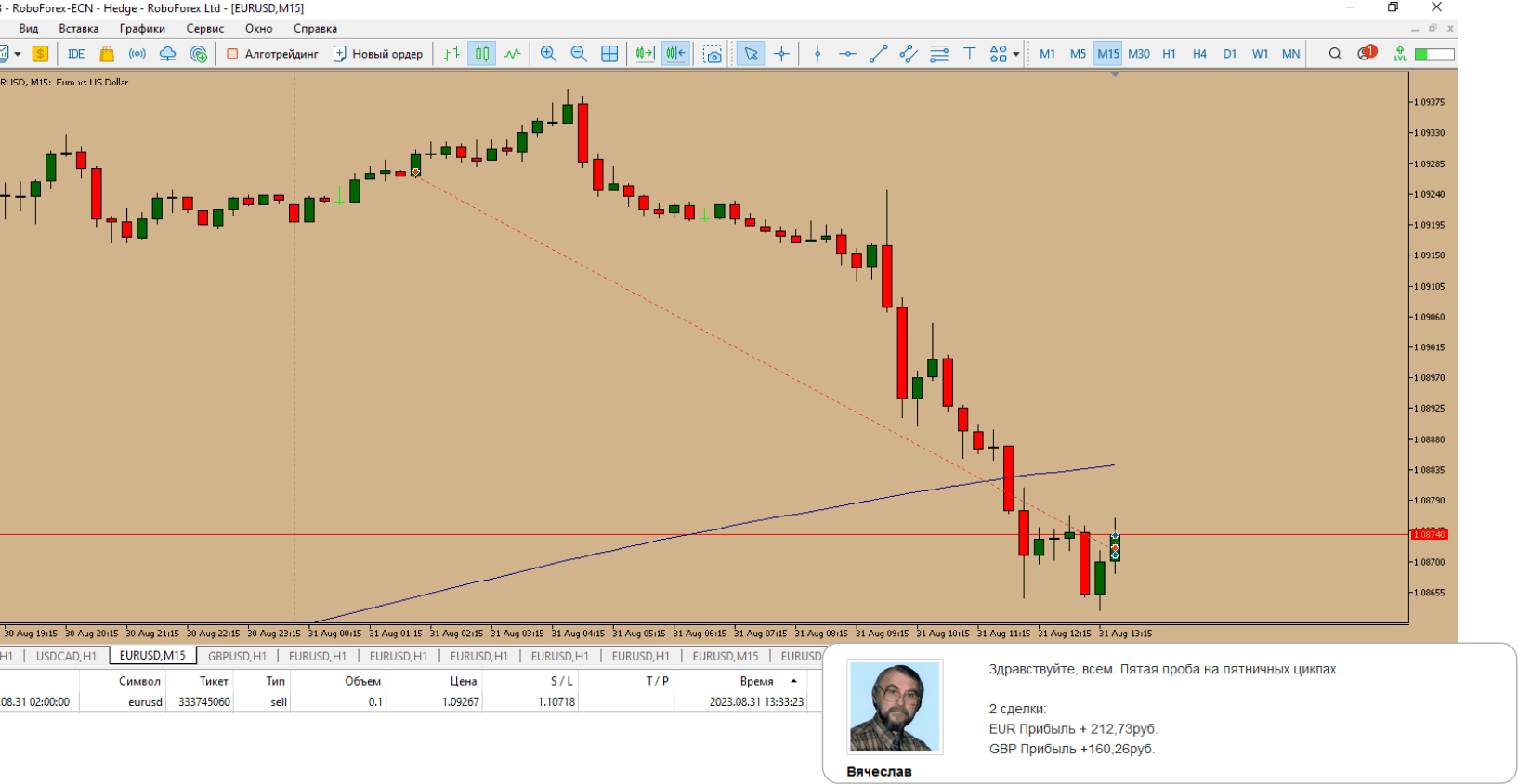The height and width of the screenshot is (784, 1518).
Task: Switch to the USDCAD,H1 chart tab
Action: [66, 656]
